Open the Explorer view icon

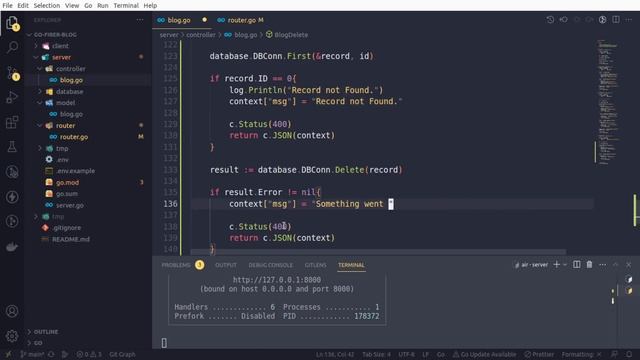12,23
